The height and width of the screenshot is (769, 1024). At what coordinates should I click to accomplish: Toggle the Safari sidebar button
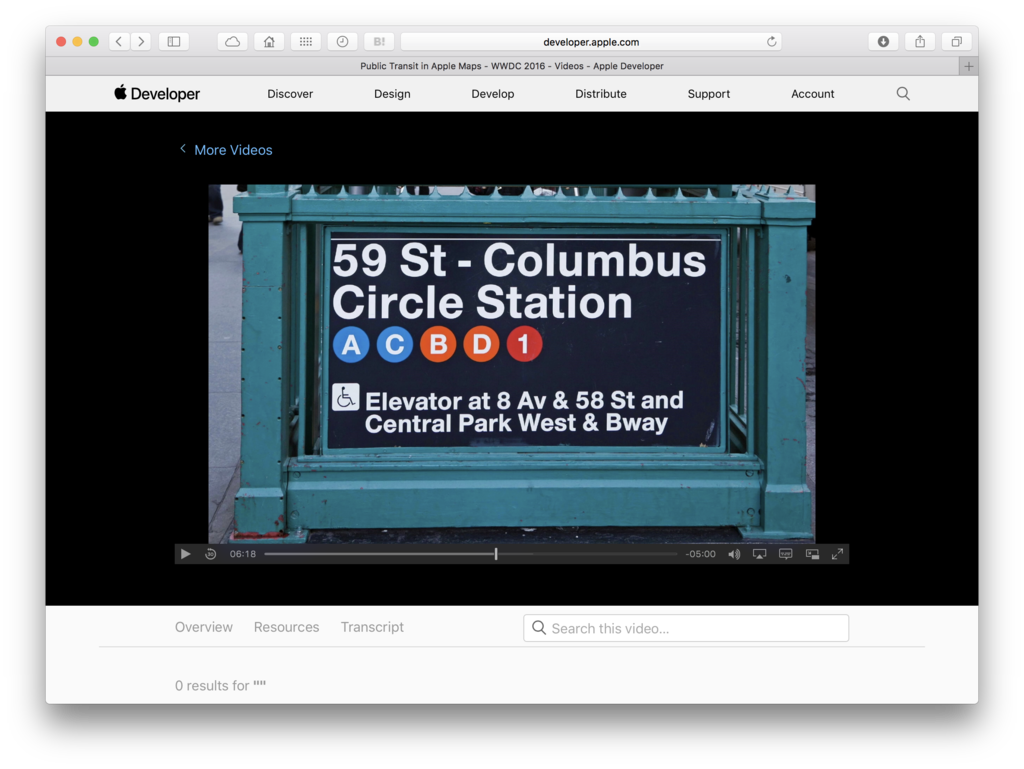pyautogui.click(x=174, y=42)
